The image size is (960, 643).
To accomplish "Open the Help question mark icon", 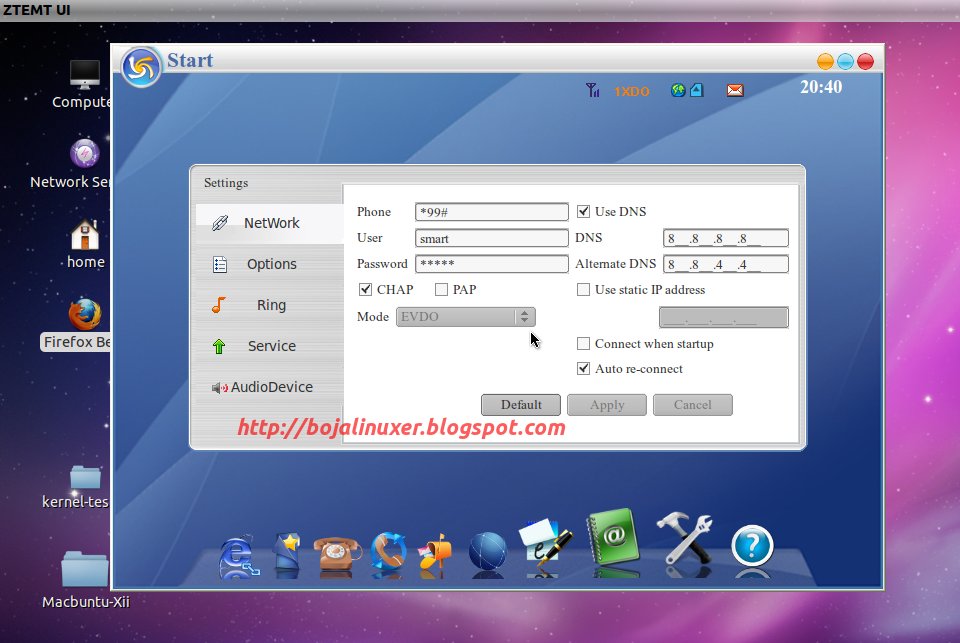I will [753, 545].
